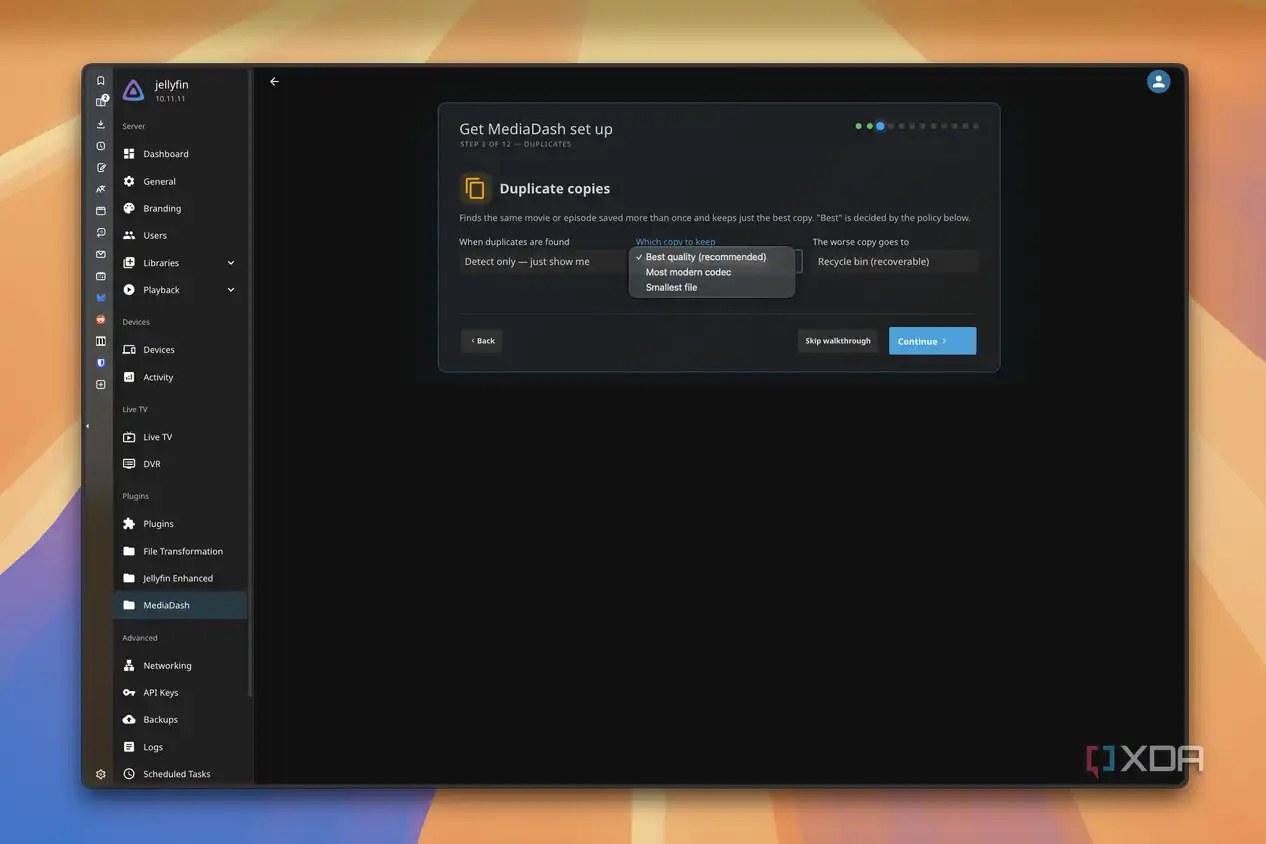The image size is (1266, 844).
Task: Open the translate panel icon
Action: [101, 189]
